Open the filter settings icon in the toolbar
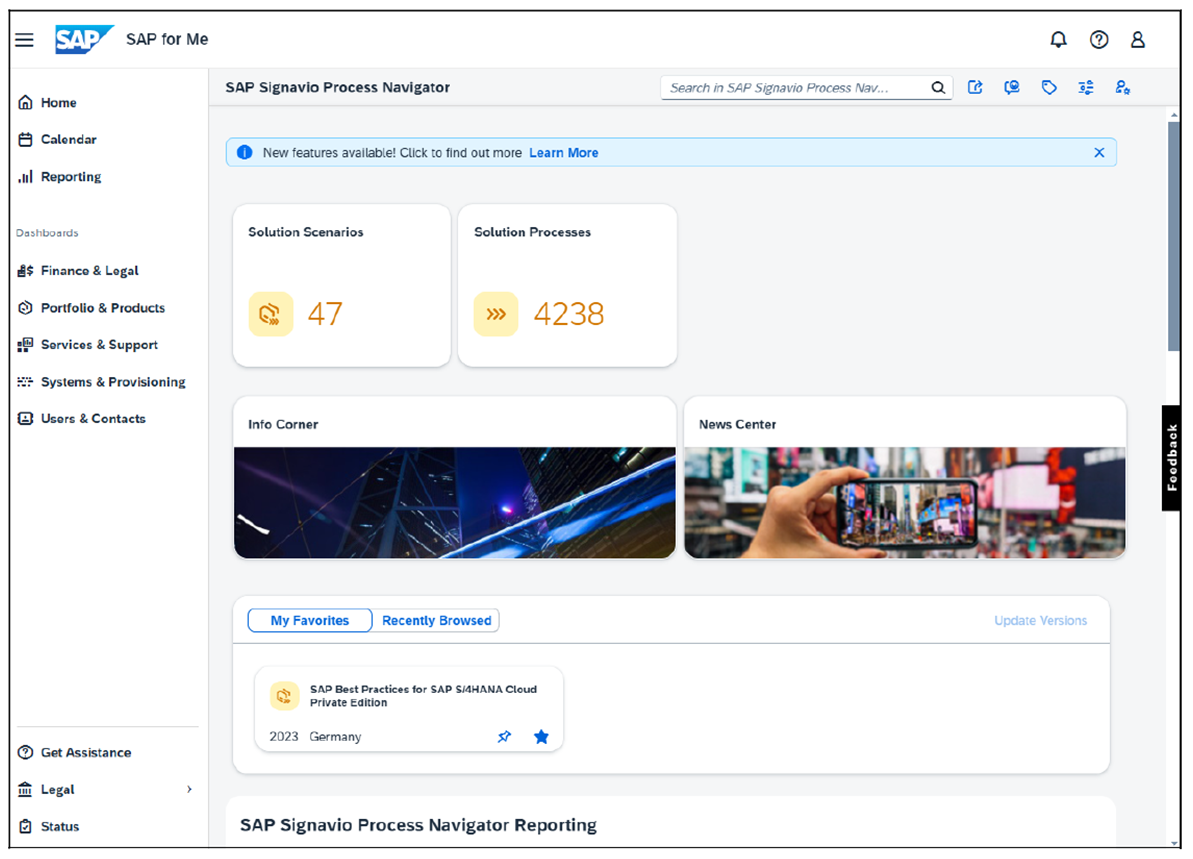Screen dimensions: 1193x859 1086,87
